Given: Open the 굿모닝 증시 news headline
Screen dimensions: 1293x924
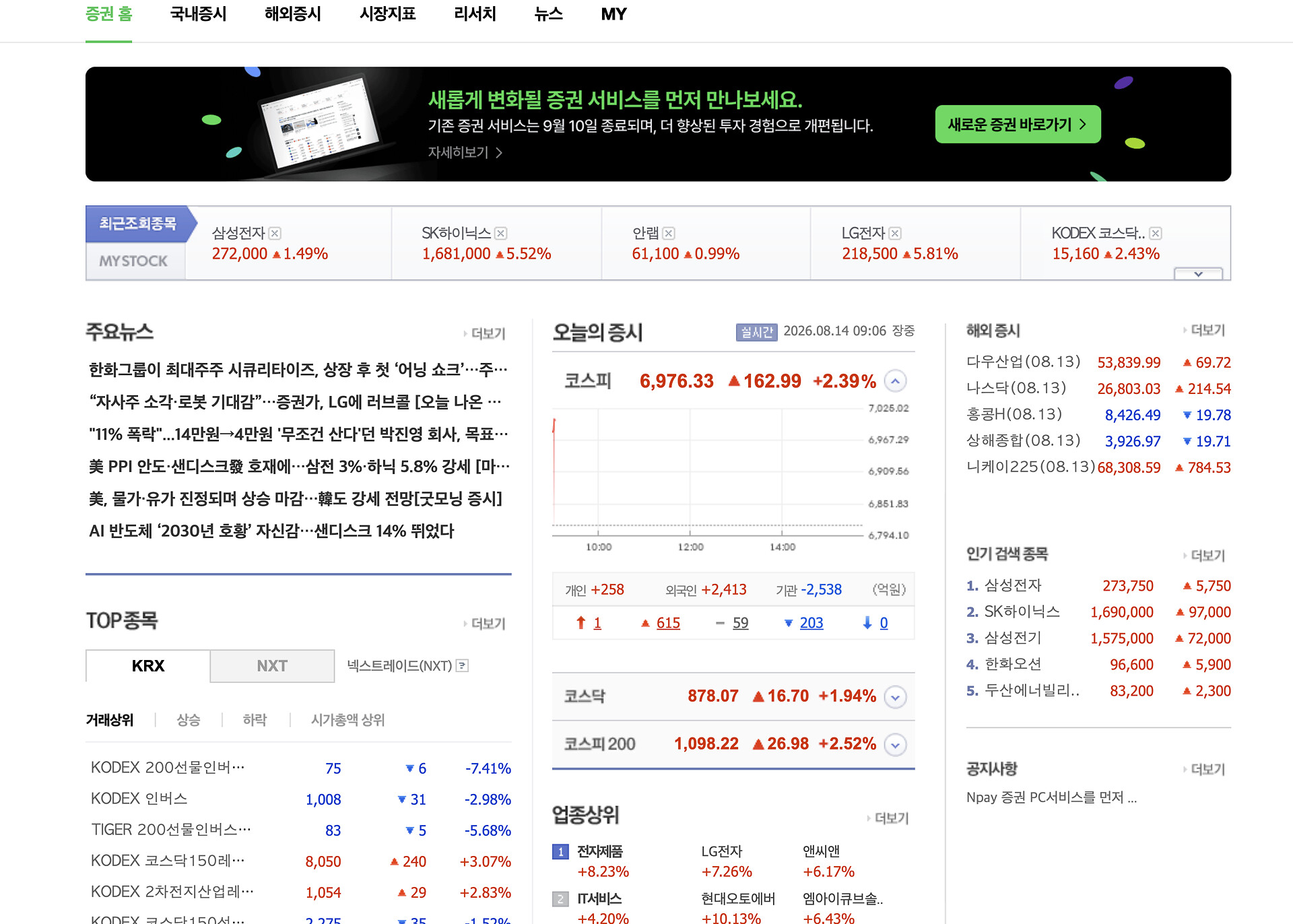Looking at the screenshot, I should (296, 499).
